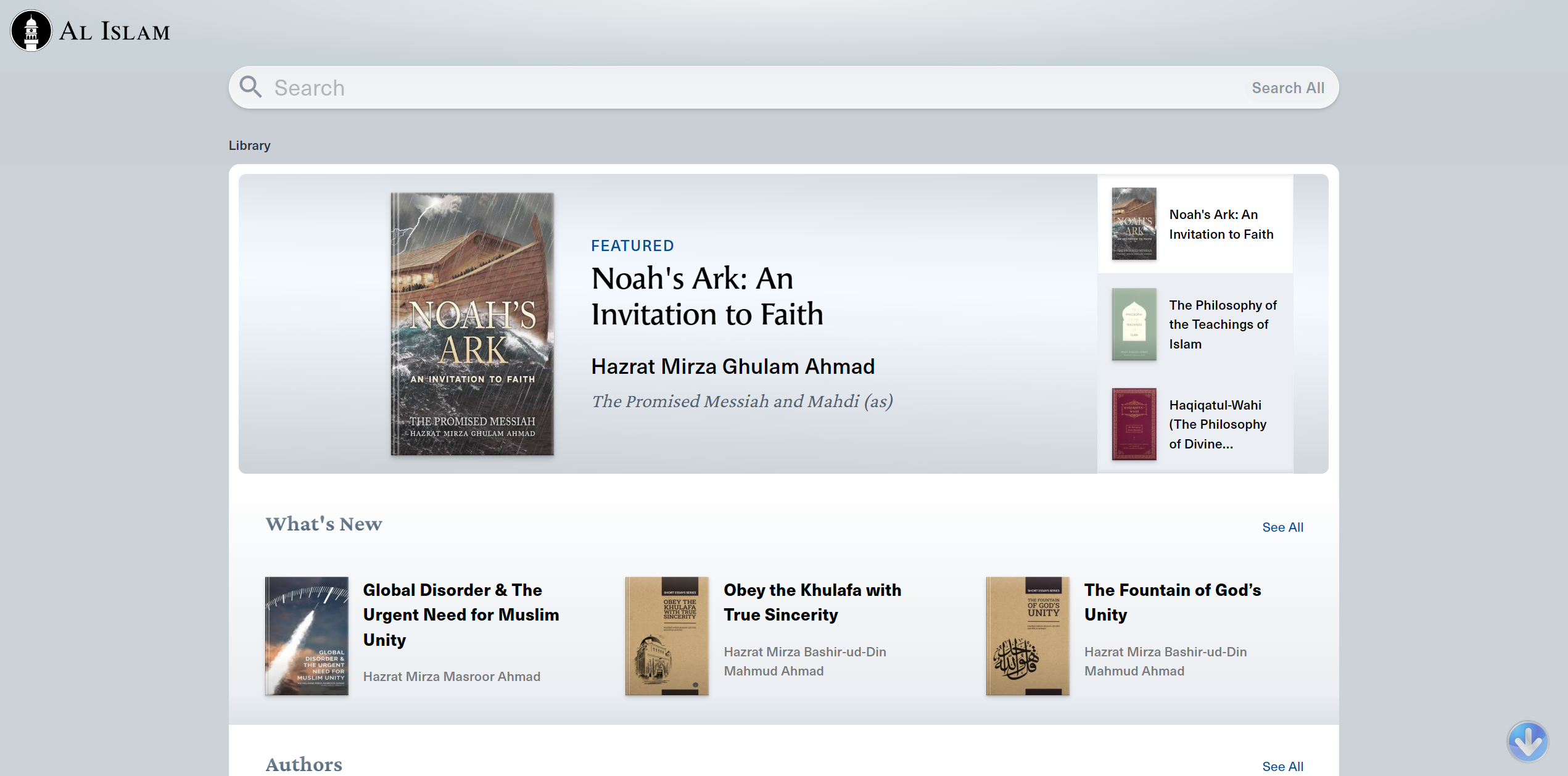
Task: Click the Authors section heading
Action: 303,764
